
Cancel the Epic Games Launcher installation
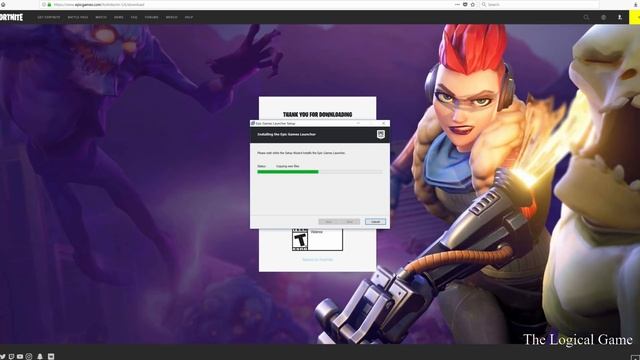tap(375, 222)
